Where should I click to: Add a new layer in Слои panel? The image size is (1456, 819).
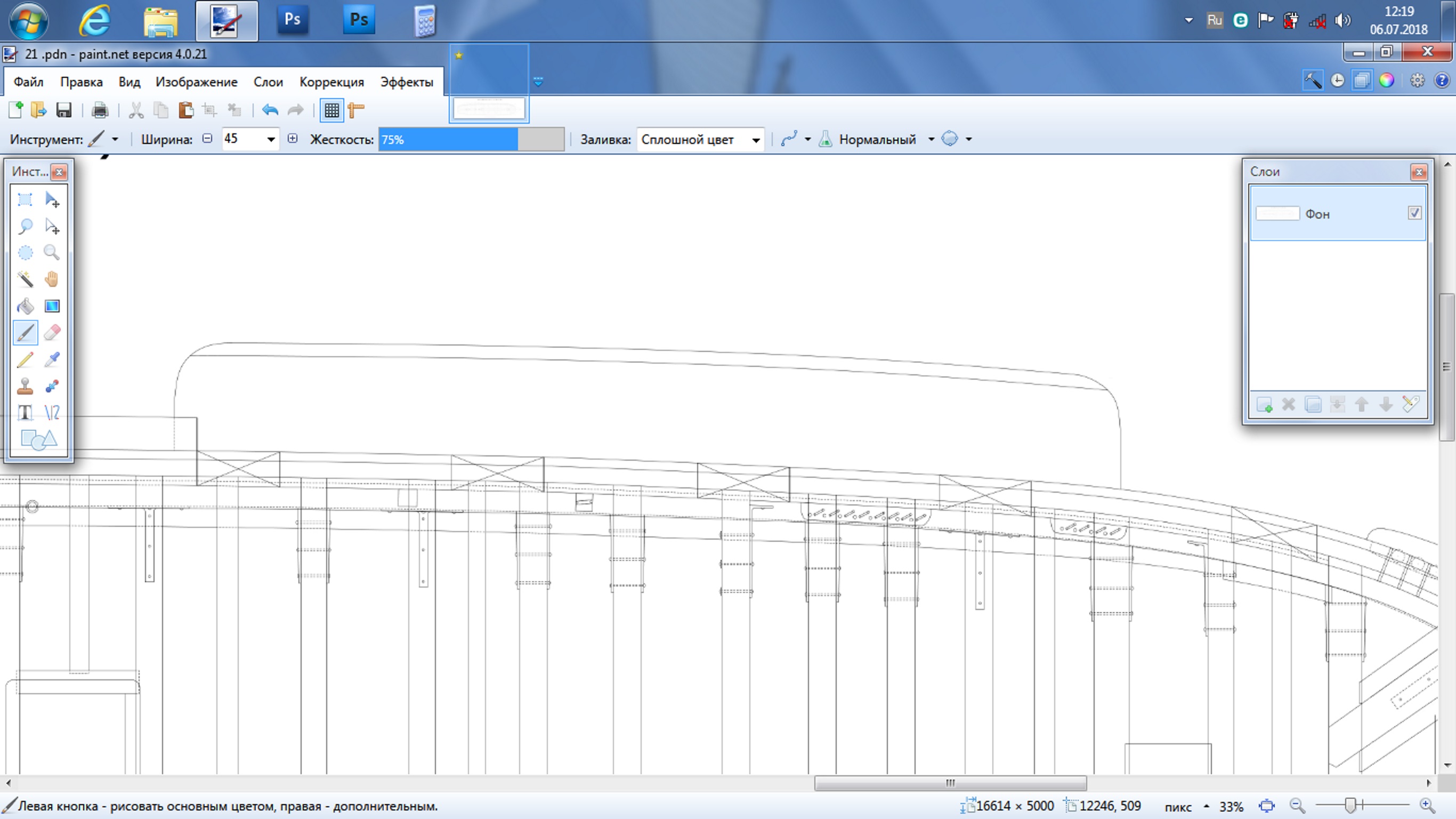tap(1264, 404)
